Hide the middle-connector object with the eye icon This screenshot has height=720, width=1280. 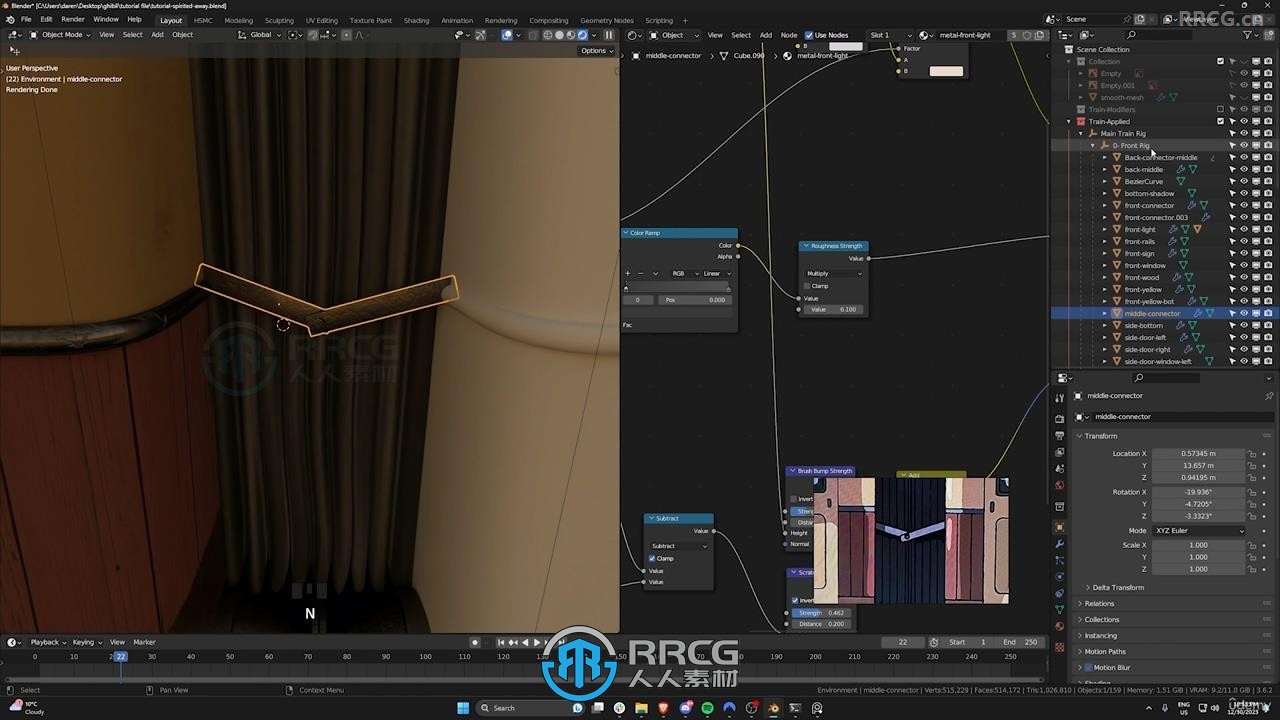point(1244,313)
